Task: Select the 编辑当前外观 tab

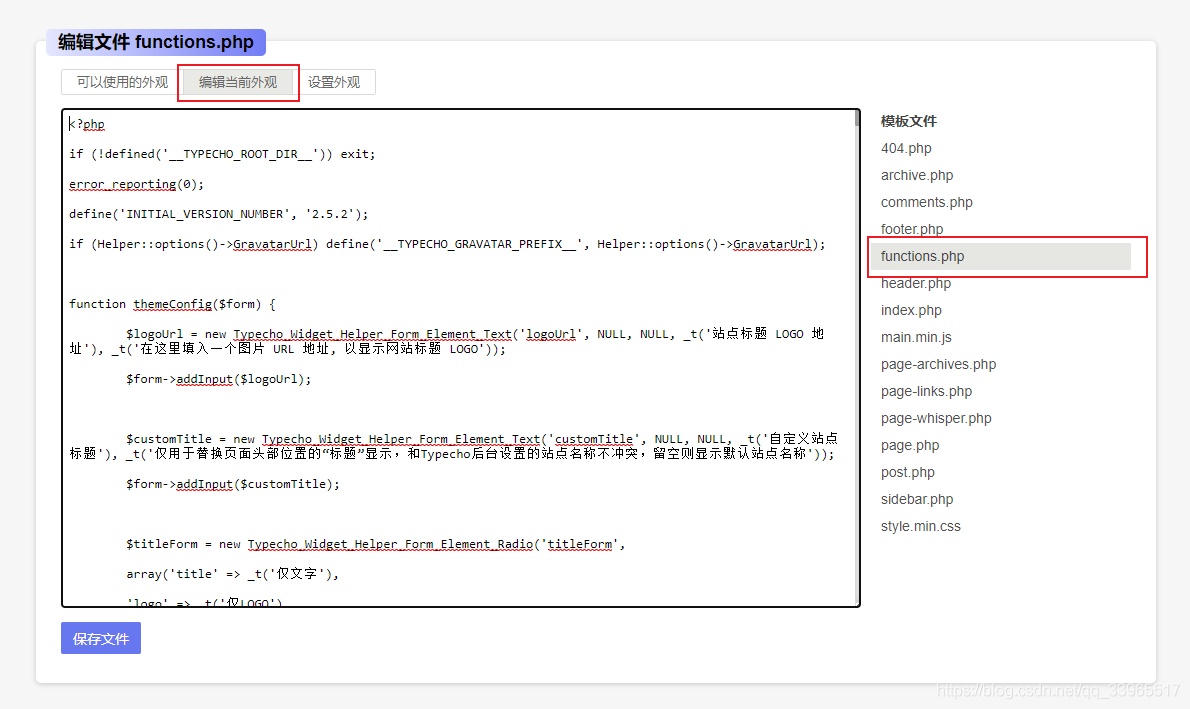Action: 238,82
